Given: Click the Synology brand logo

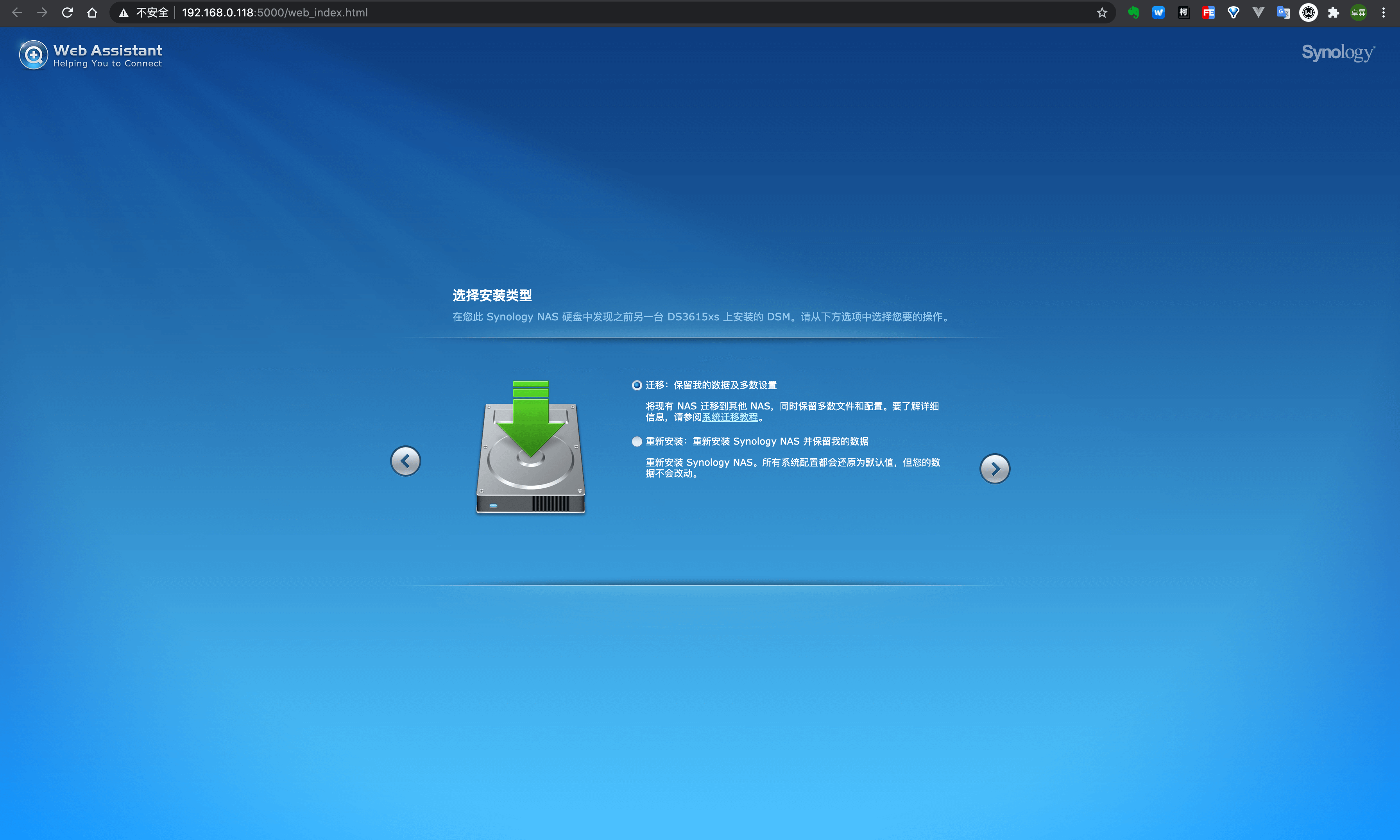Looking at the screenshot, I should pos(1338,53).
